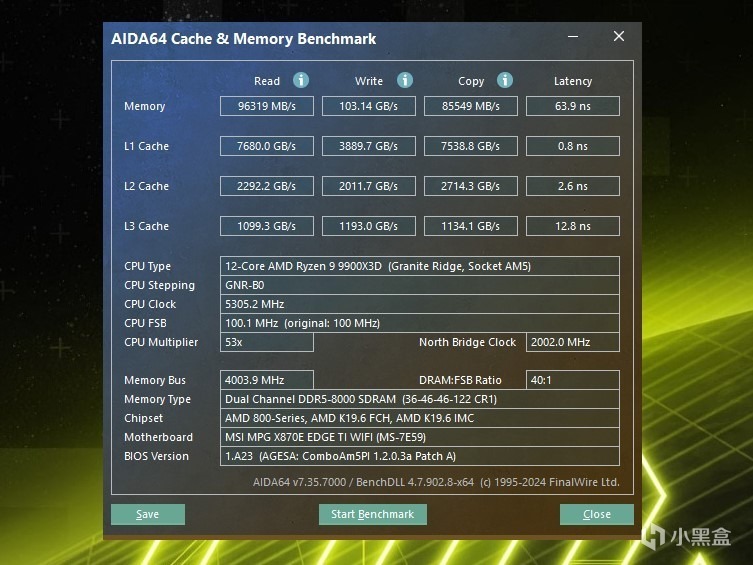Click the CPU Type field Ryzen 9 9900X3D
753x565 pixels.
click(420, 266)
